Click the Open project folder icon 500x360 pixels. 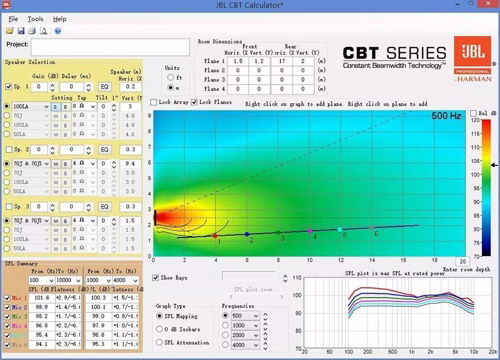click(10, 31)
